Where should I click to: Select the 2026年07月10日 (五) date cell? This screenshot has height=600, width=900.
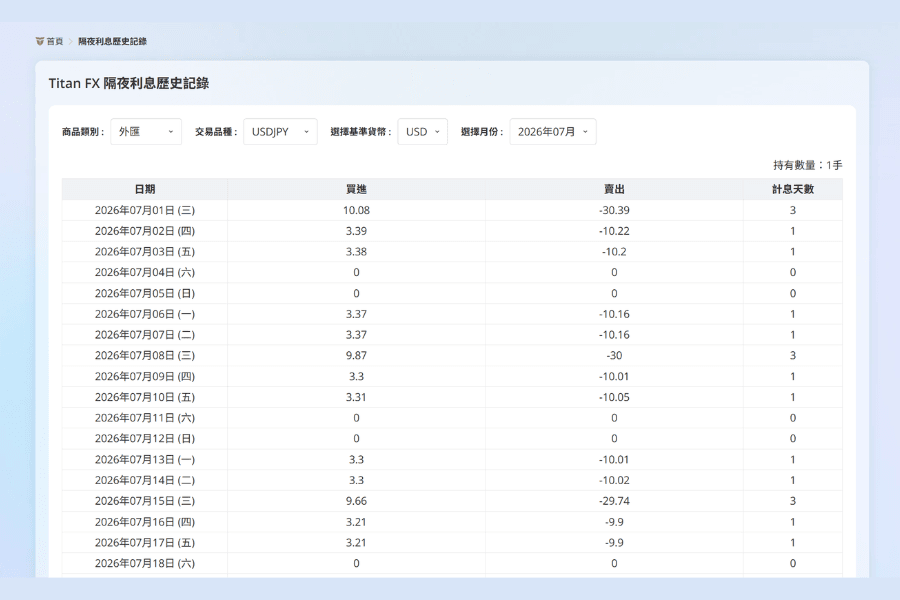[145, 397]
